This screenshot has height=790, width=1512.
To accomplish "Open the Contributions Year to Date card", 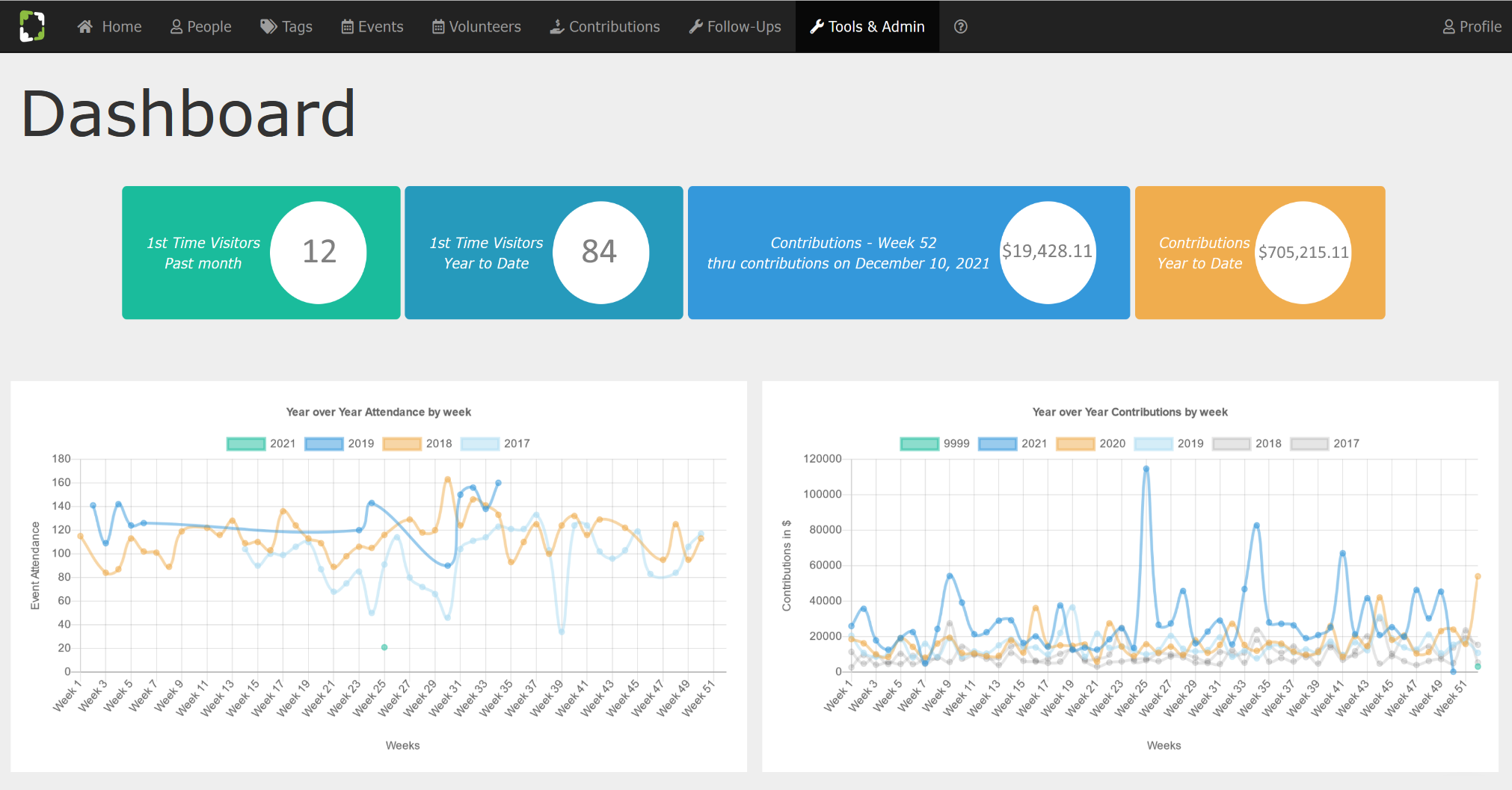I will click(x=1259, y=253).
